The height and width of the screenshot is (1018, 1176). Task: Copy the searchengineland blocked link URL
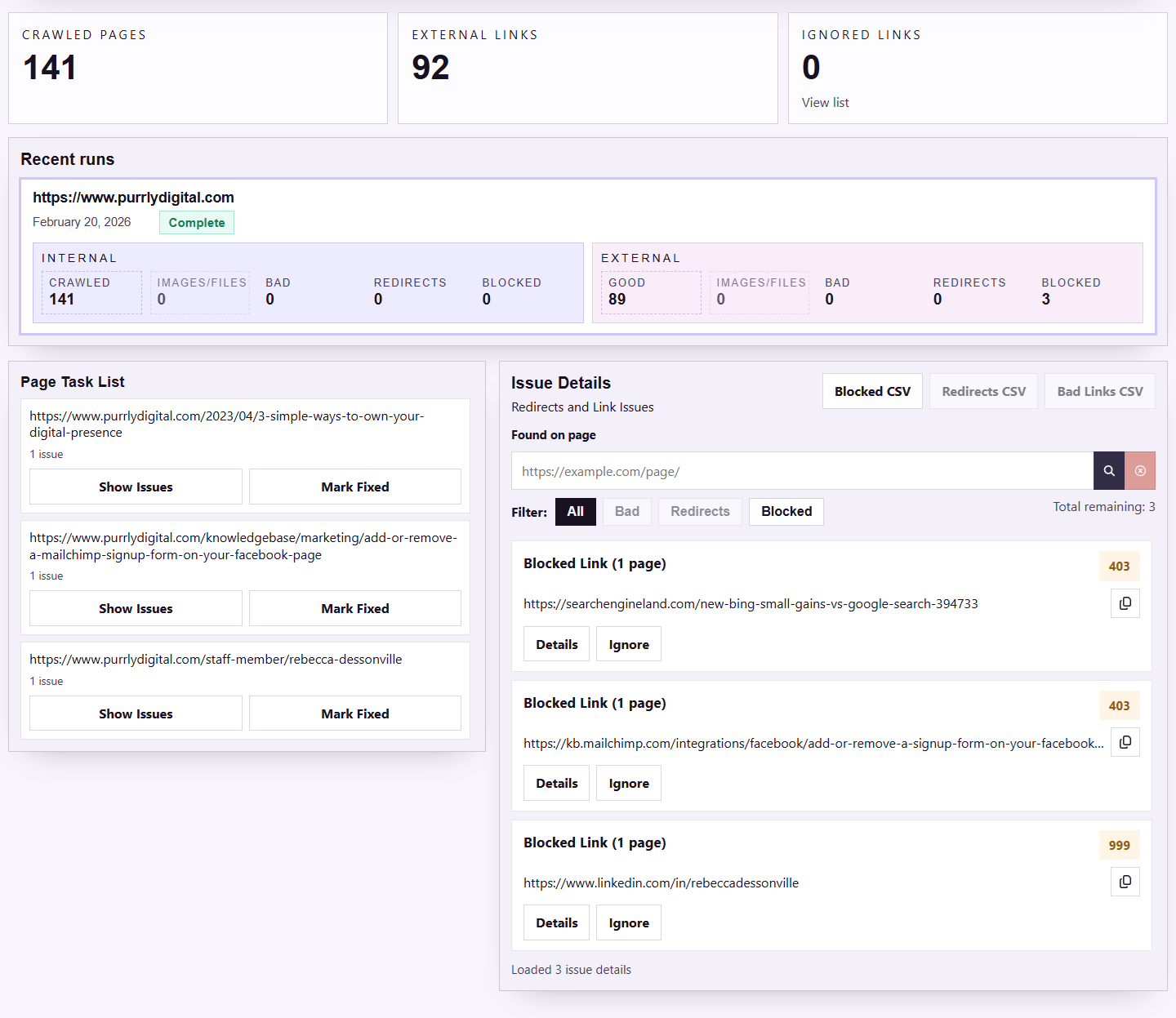[x=1125, y=603]
